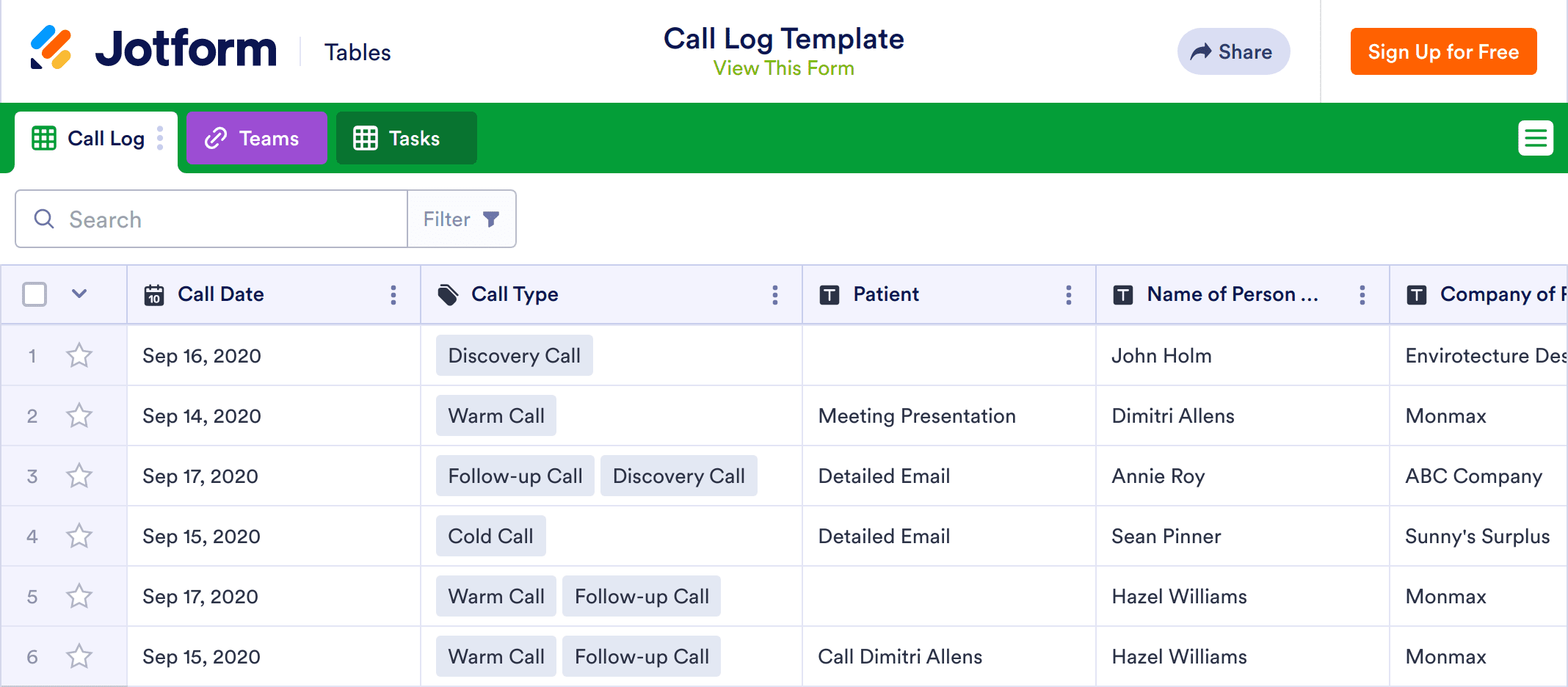Toggle the select all rows checkbox
This screenshot has height=687, width=1568.
pos(35,294)
